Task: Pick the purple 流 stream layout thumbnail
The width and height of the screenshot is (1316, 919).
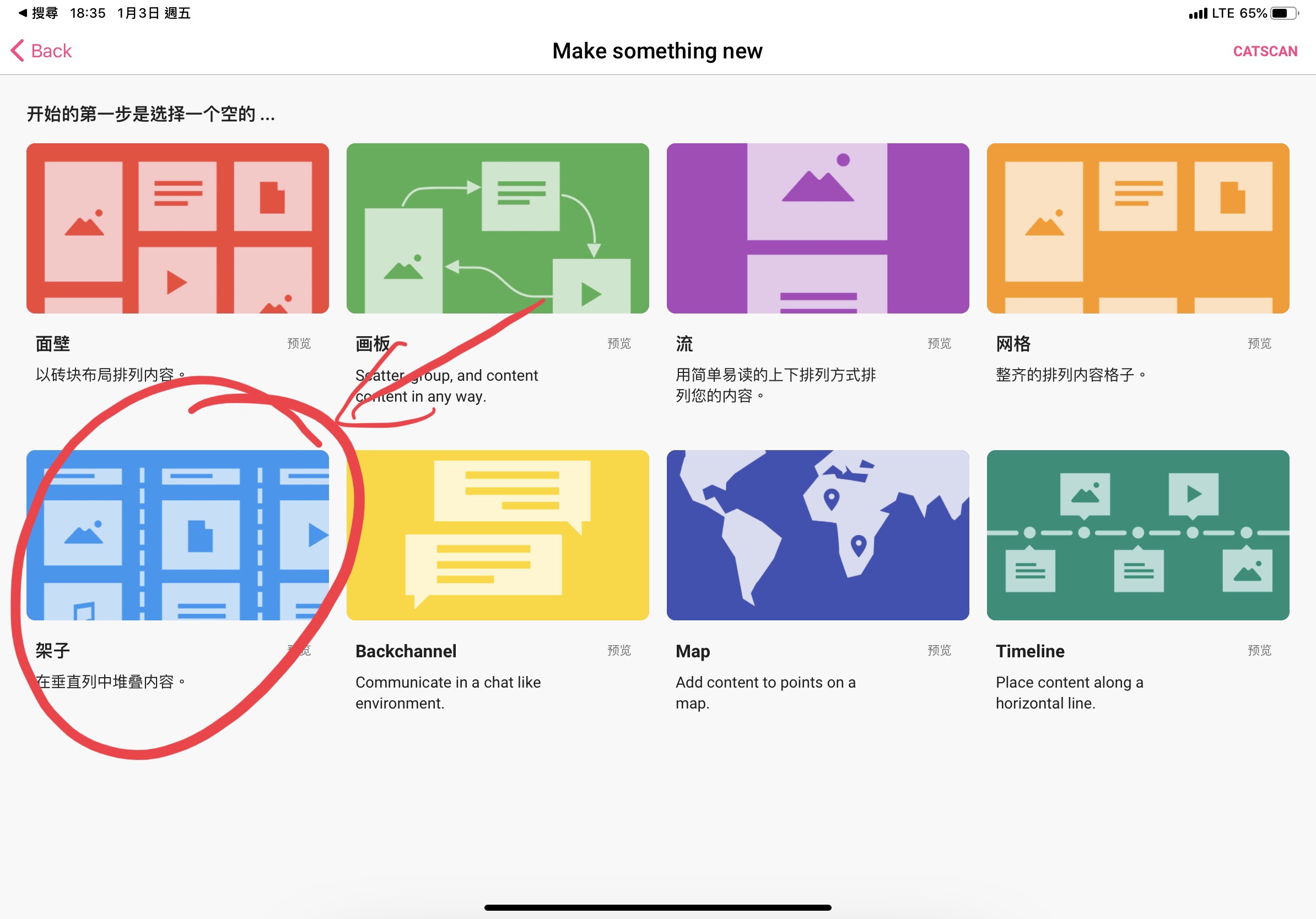Action: [x=817, y=228]
